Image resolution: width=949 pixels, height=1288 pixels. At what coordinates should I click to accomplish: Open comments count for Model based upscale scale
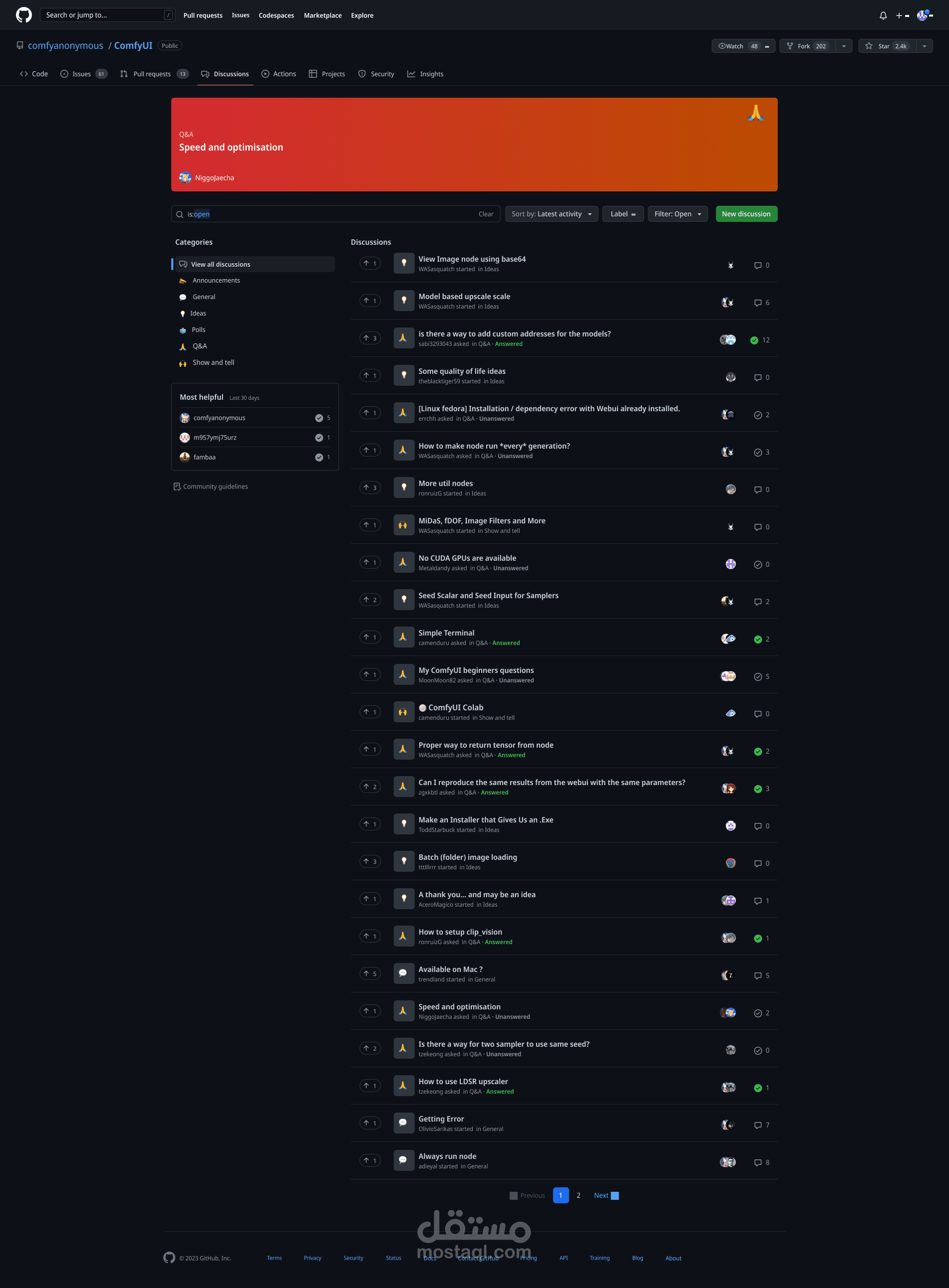[761, 303]
